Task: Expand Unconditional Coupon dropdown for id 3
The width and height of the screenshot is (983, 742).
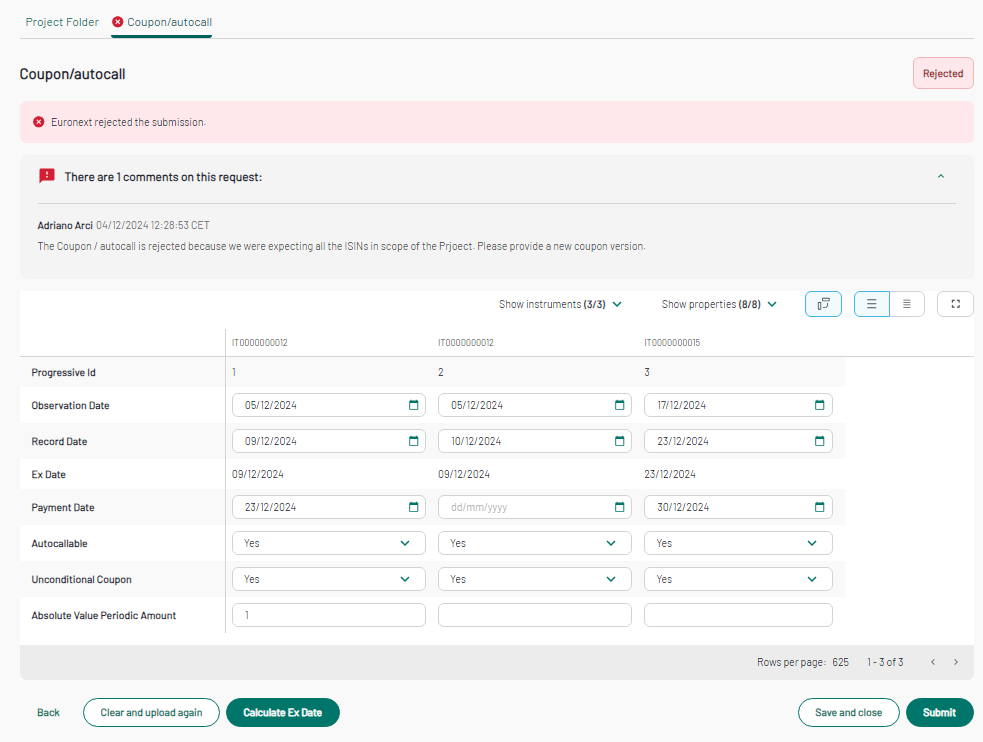Action: (738, 579)
